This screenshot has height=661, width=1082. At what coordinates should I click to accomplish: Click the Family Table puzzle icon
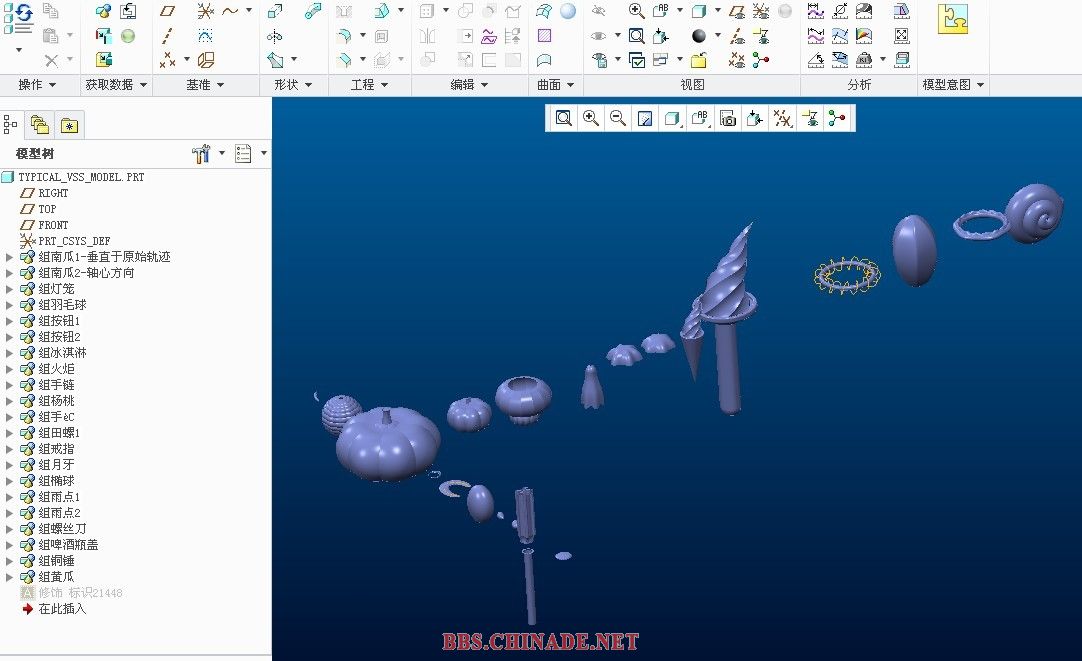click(x=952, y=19)
